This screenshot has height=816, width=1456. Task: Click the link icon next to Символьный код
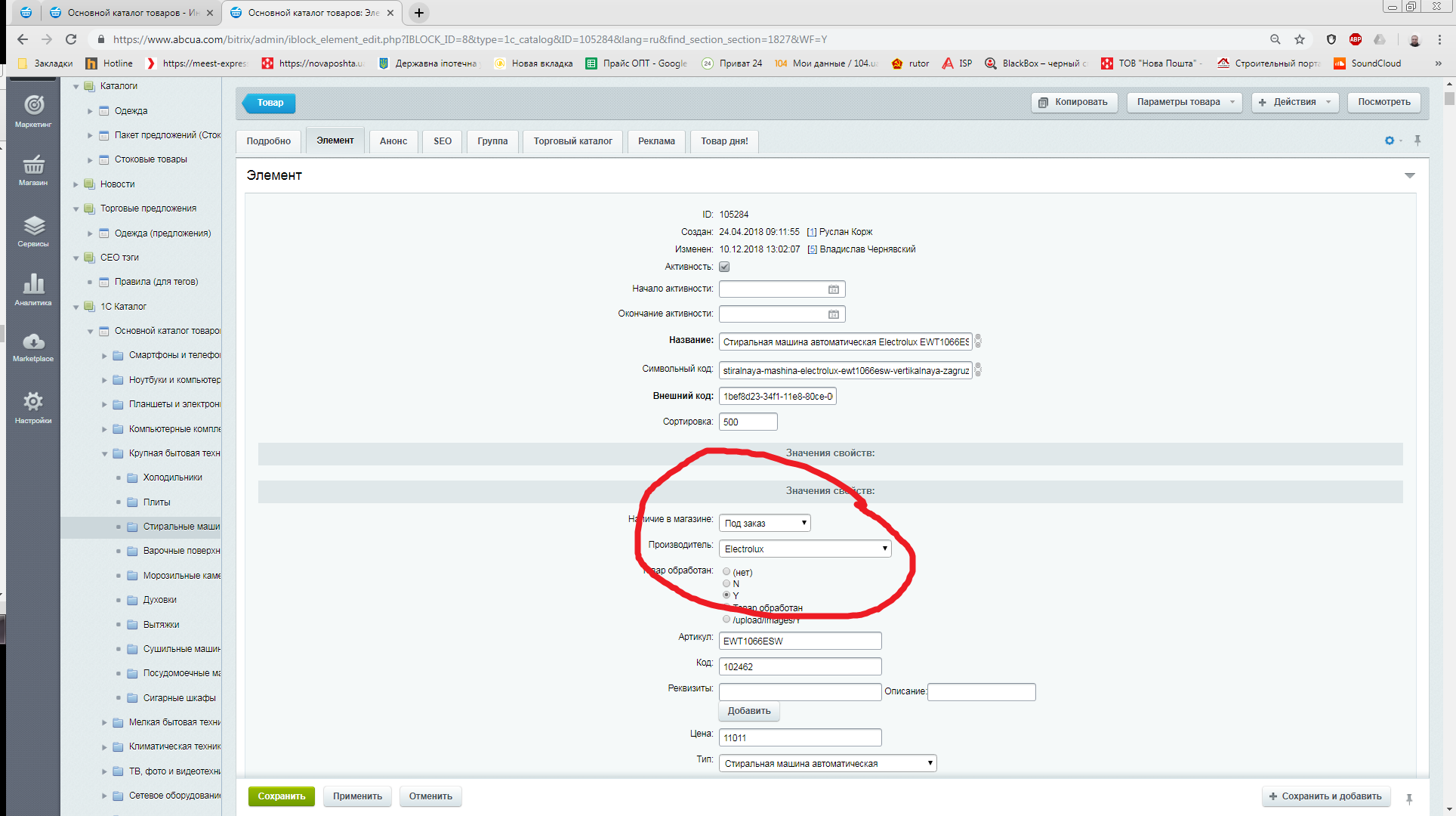pos(978,370)
